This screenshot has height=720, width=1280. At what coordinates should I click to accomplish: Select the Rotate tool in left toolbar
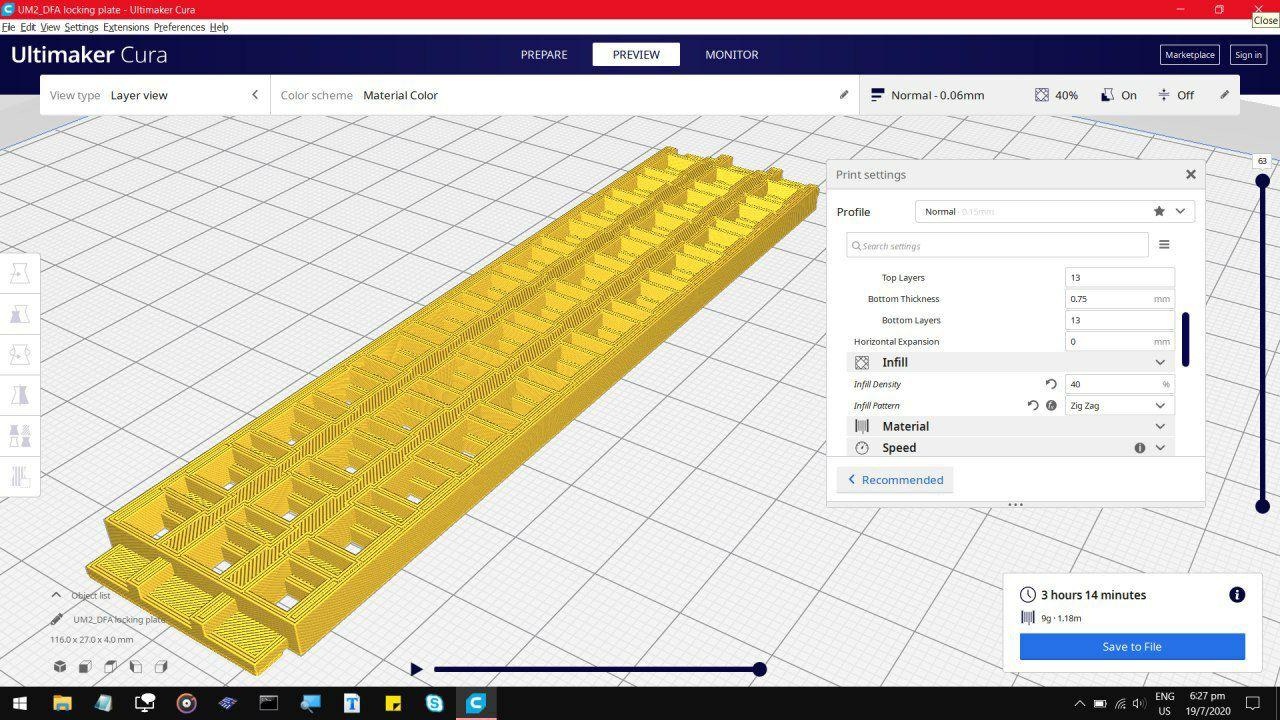pyautogui.click(x=19, y=355)
